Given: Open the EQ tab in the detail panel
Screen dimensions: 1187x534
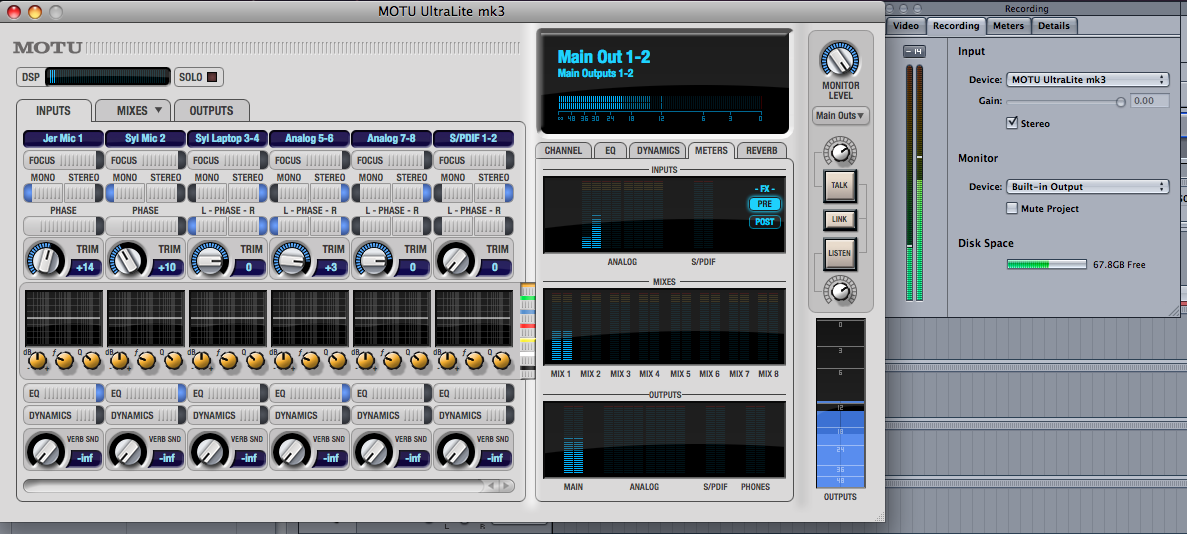Looking at the screenshot, I should coord(610,150).
